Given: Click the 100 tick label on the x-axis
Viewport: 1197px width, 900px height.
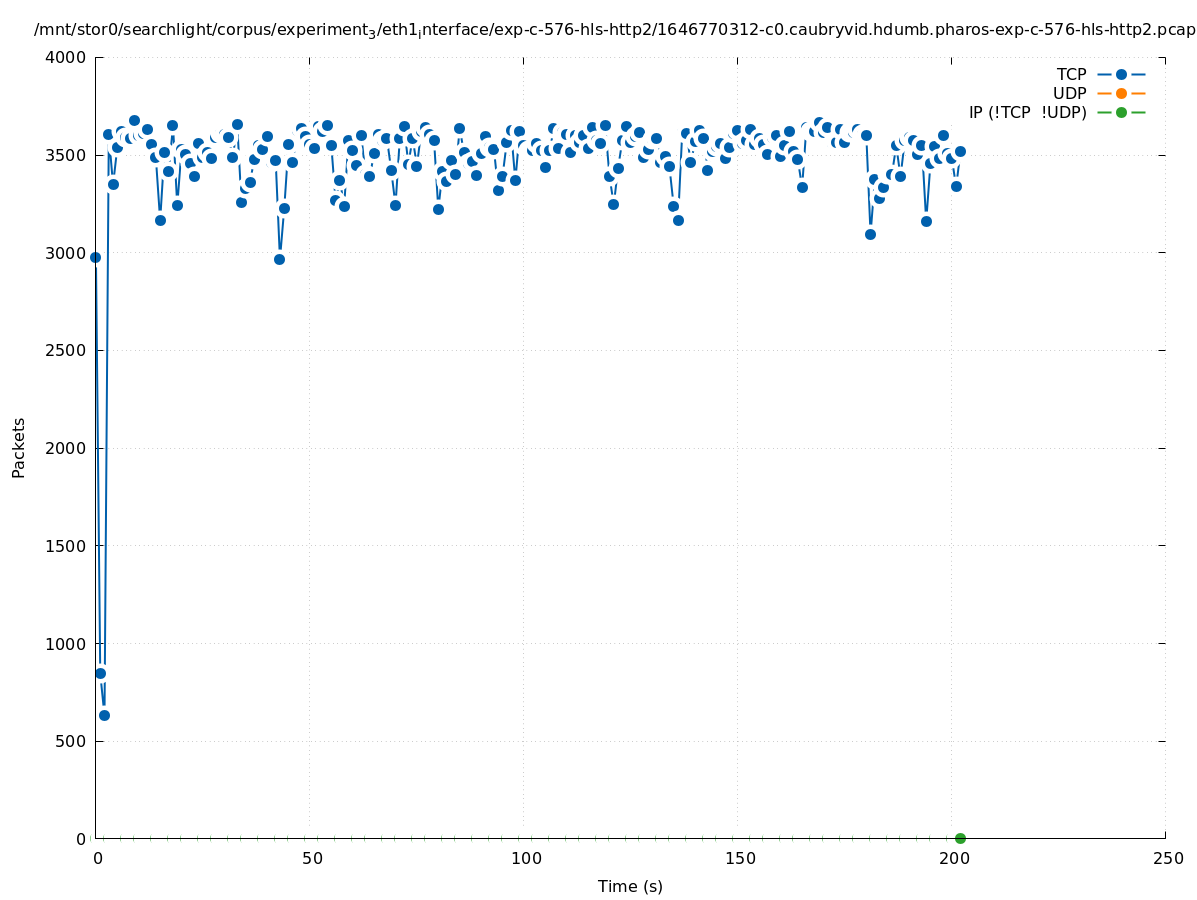Looking at the screenshot, I should coord(525,858).
